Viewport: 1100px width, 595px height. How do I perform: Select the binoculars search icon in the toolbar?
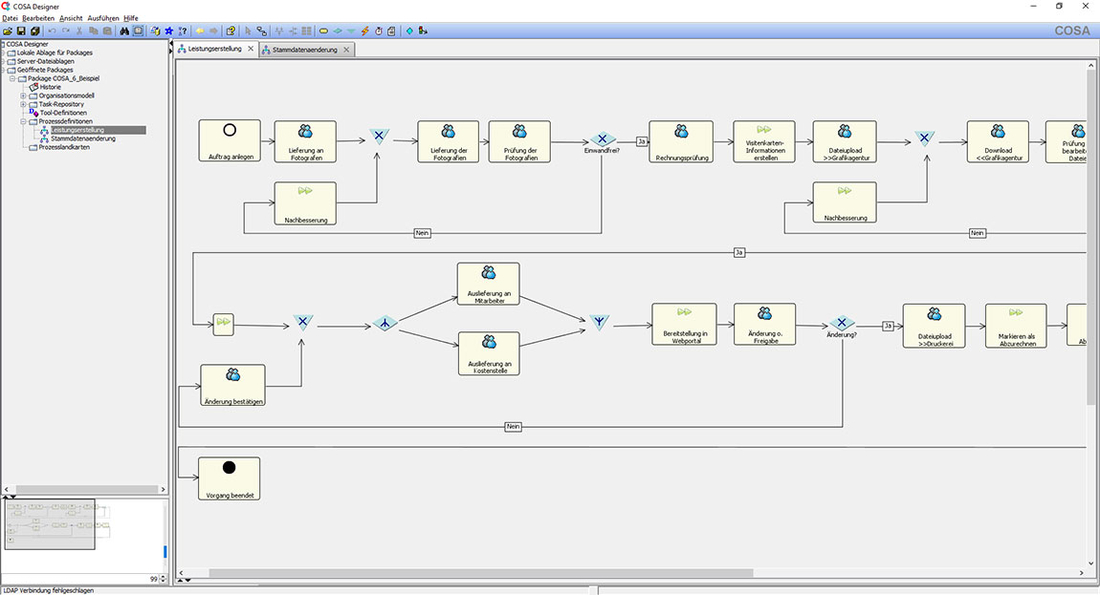125,31
